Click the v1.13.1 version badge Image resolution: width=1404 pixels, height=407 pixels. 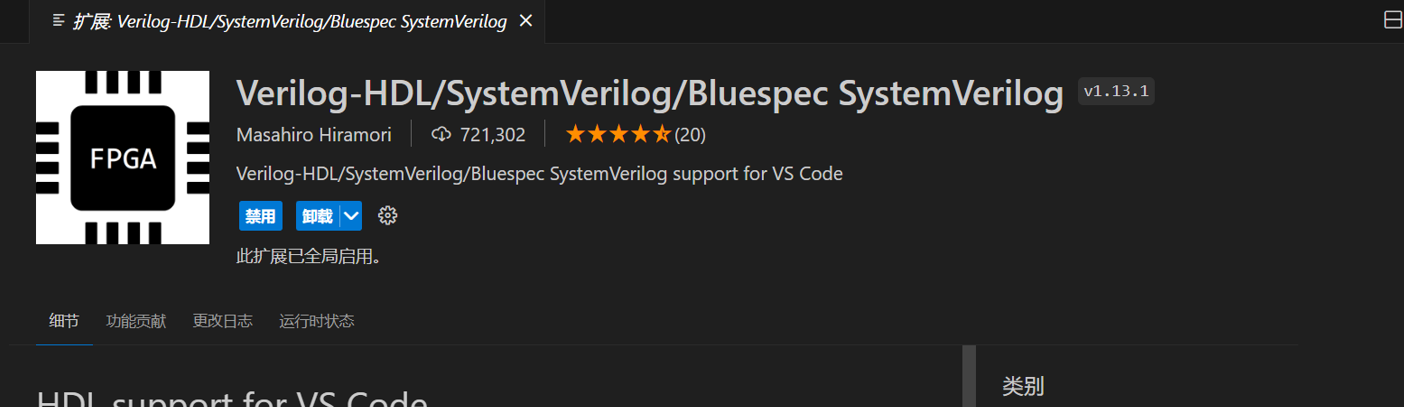pos(1116,92)
